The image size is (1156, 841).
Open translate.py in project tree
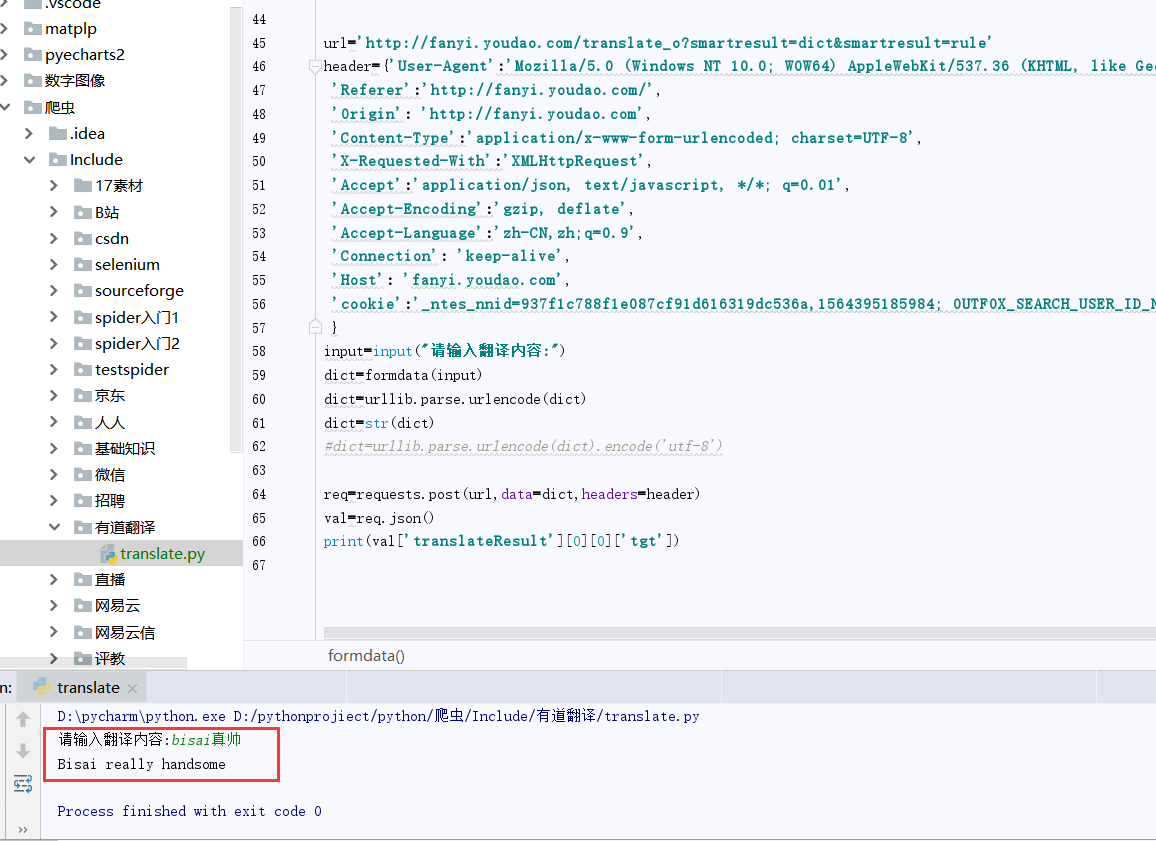162,554
